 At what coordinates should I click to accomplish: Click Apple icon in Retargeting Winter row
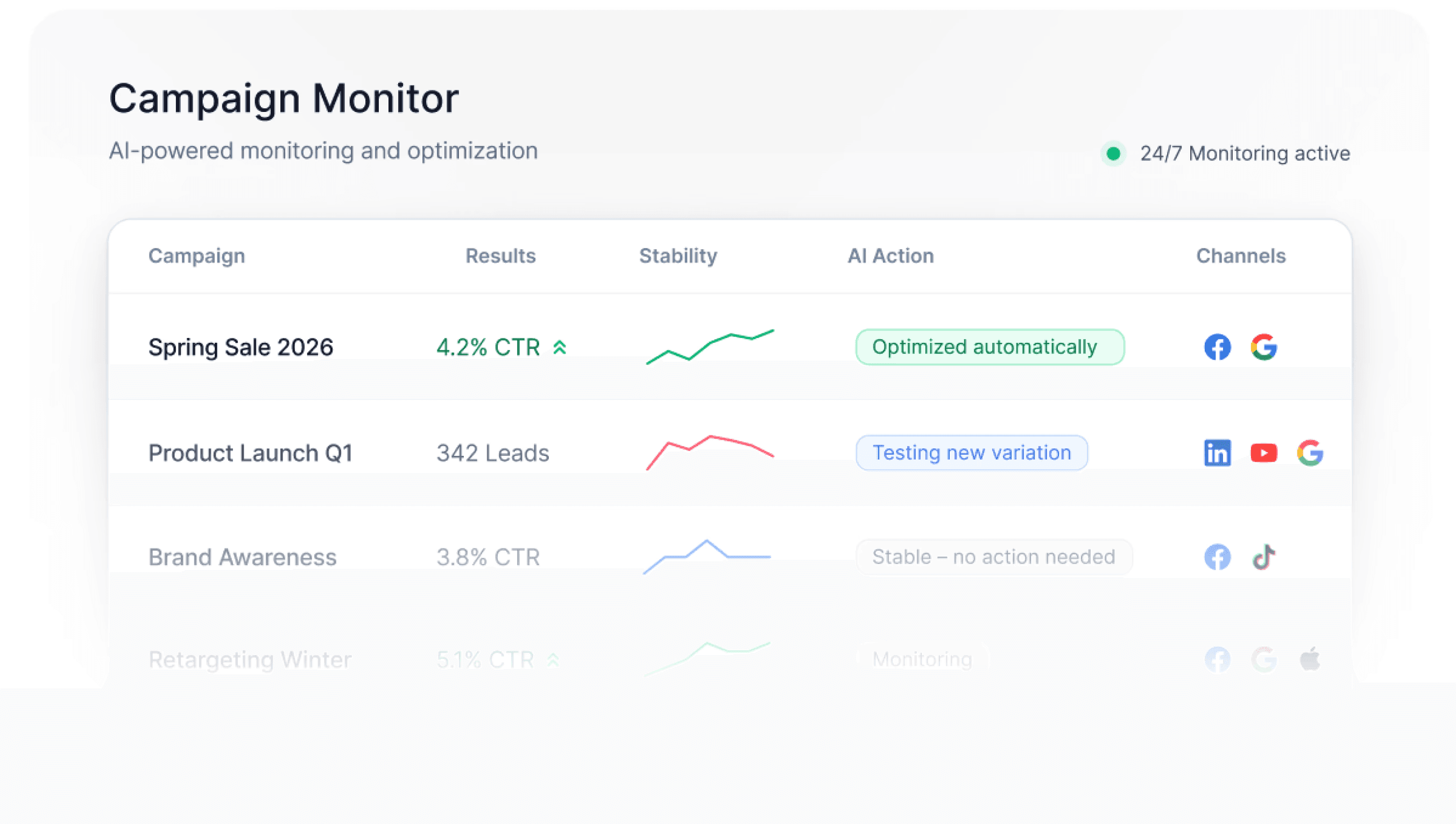[x=1310, y=659]
